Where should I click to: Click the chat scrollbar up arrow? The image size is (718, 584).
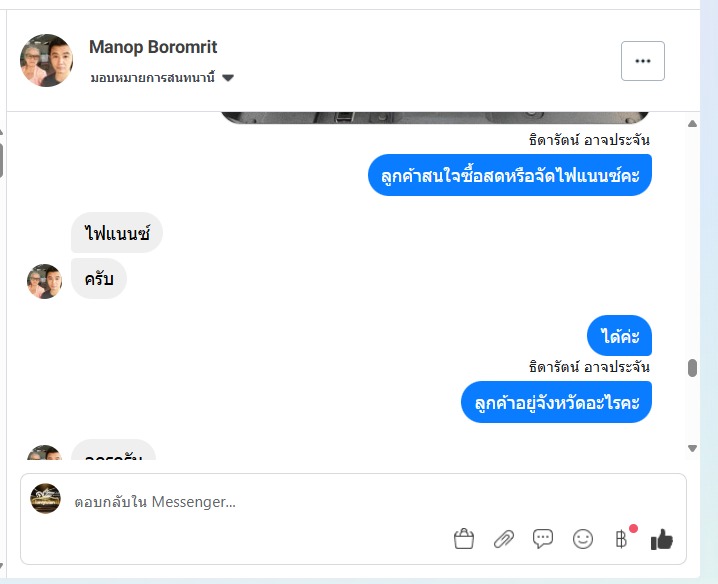point(692,124)
